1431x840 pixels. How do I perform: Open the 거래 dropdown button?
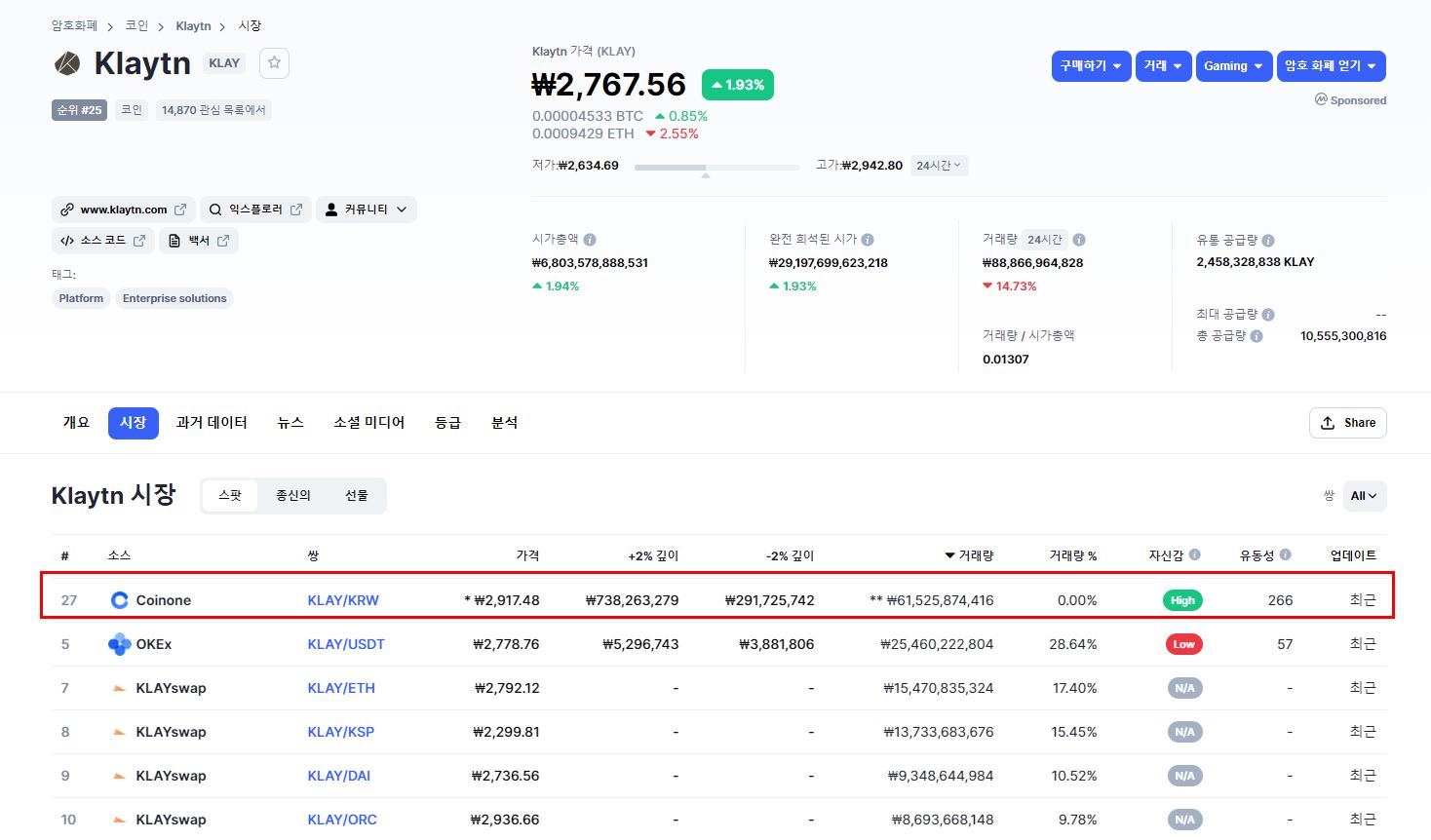[x=1163, y=66]
